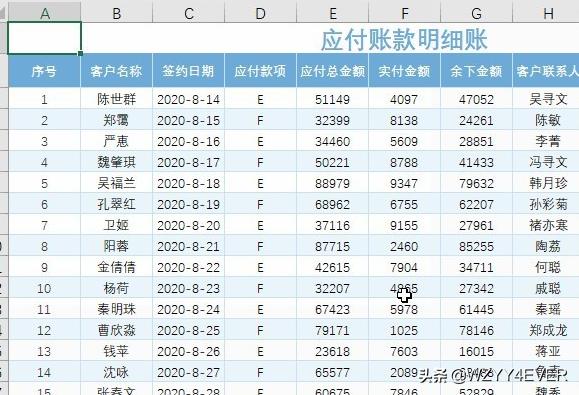The image size is (579, 395).
Task: Select remaining amount cell 34711
Action: coord(476,267)
